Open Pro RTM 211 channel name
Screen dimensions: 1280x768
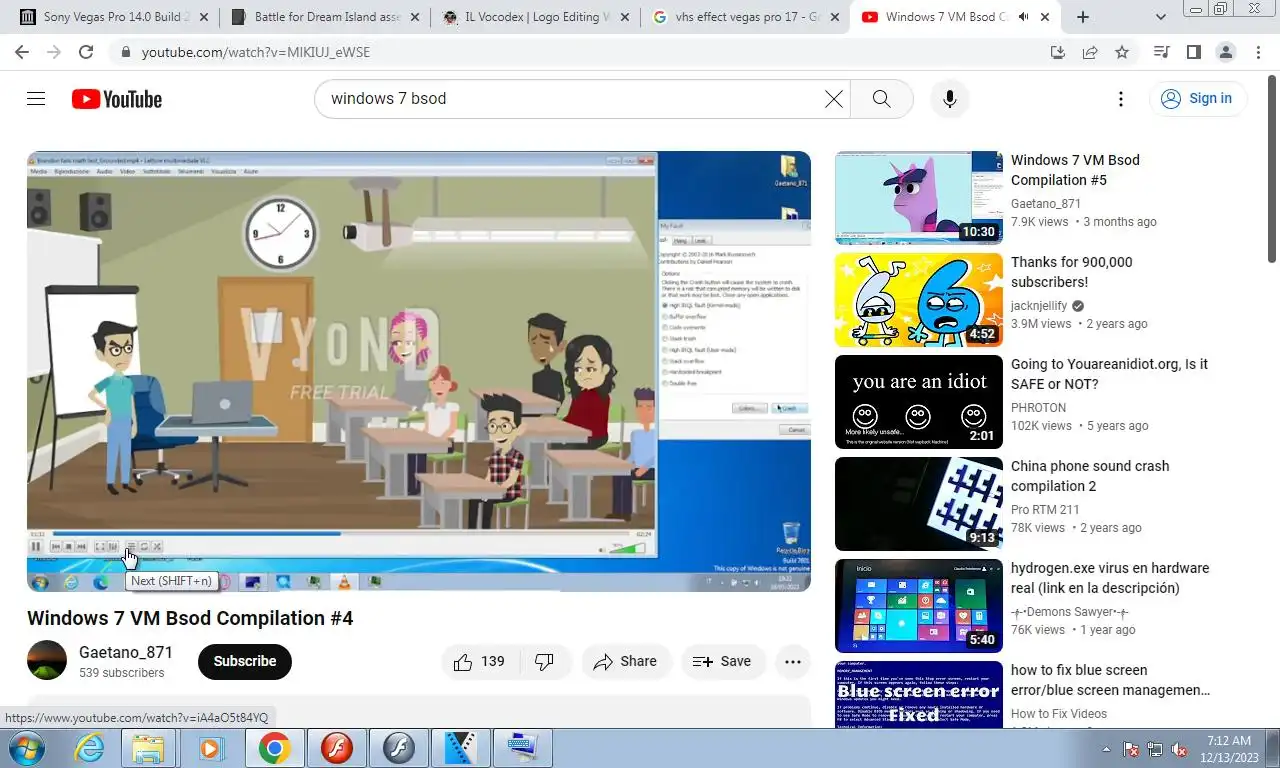[1045, 510]
